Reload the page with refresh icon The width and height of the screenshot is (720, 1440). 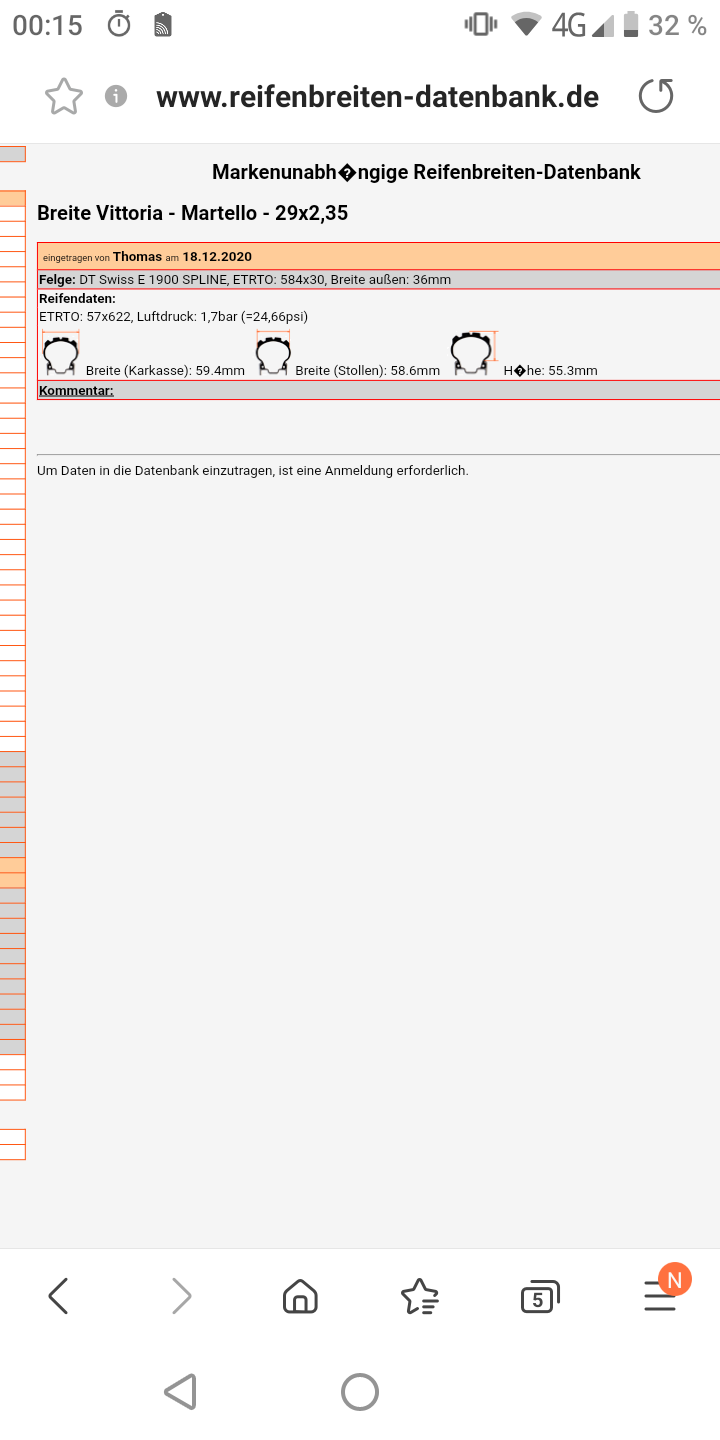(656, 97)
